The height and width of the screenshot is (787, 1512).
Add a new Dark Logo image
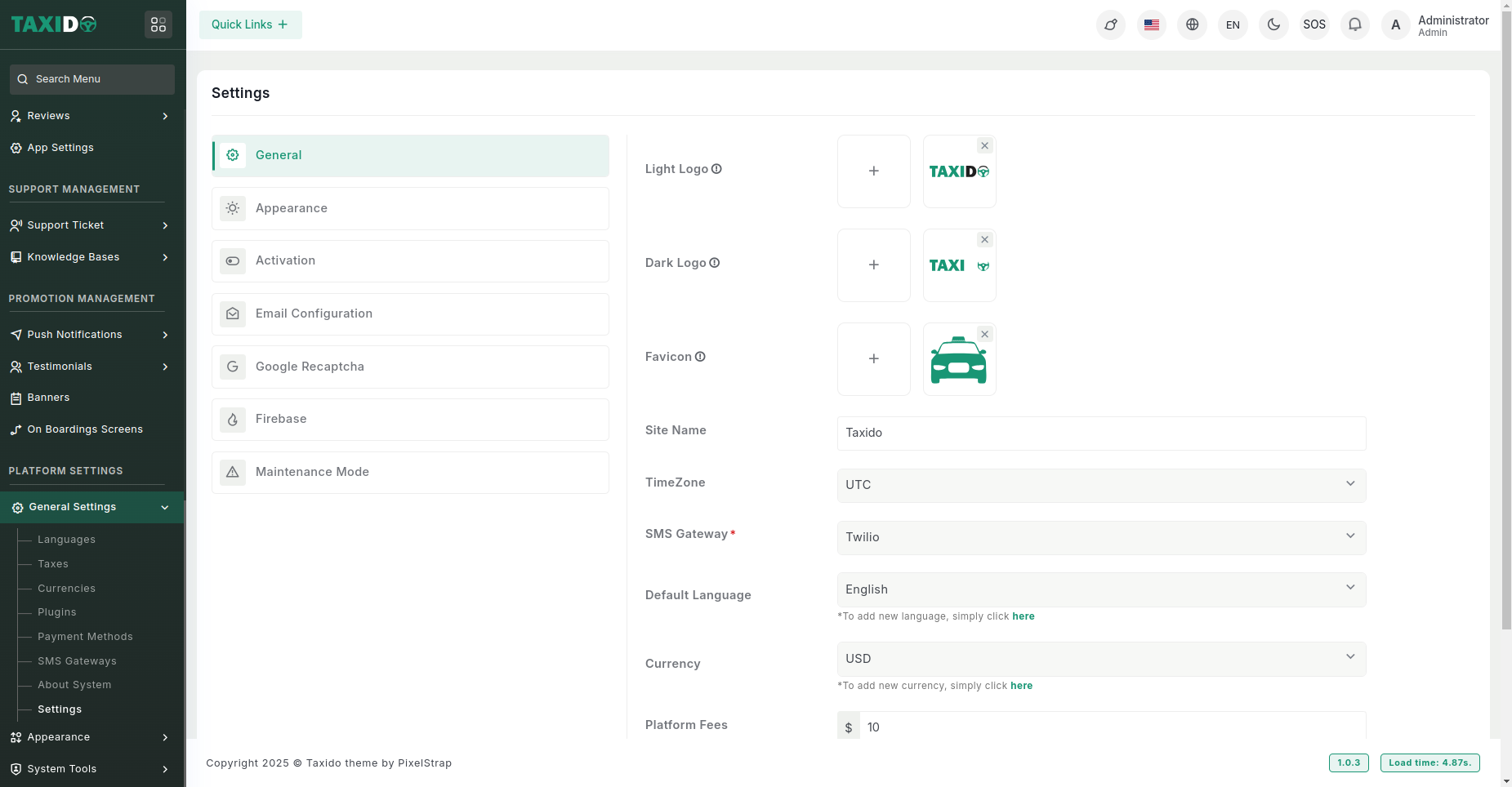tap(873, 265)
